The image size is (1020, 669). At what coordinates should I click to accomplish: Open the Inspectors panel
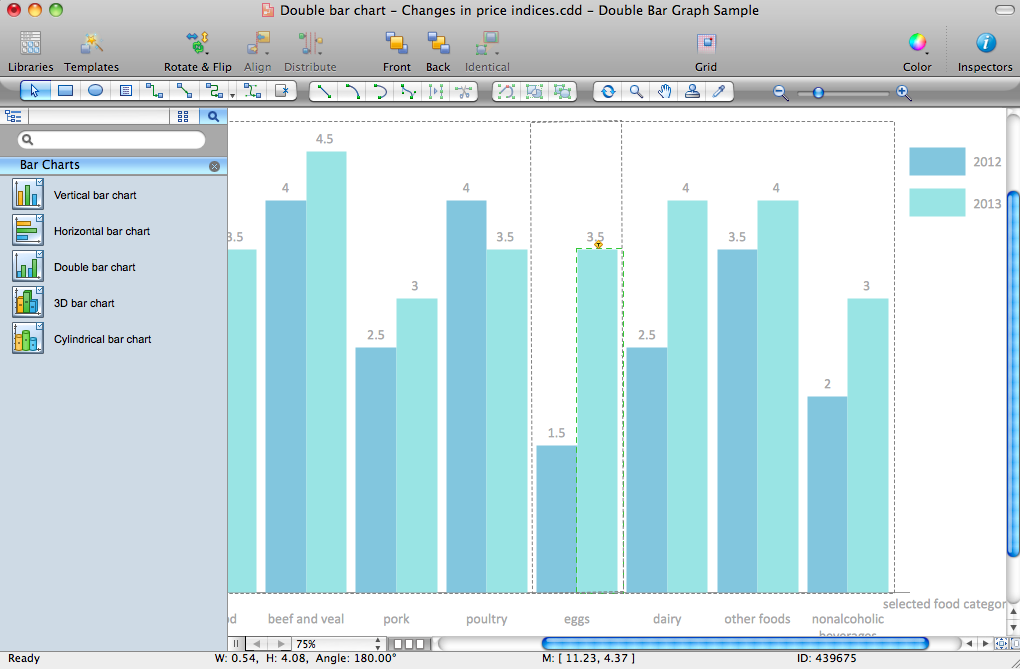[985, 51]
